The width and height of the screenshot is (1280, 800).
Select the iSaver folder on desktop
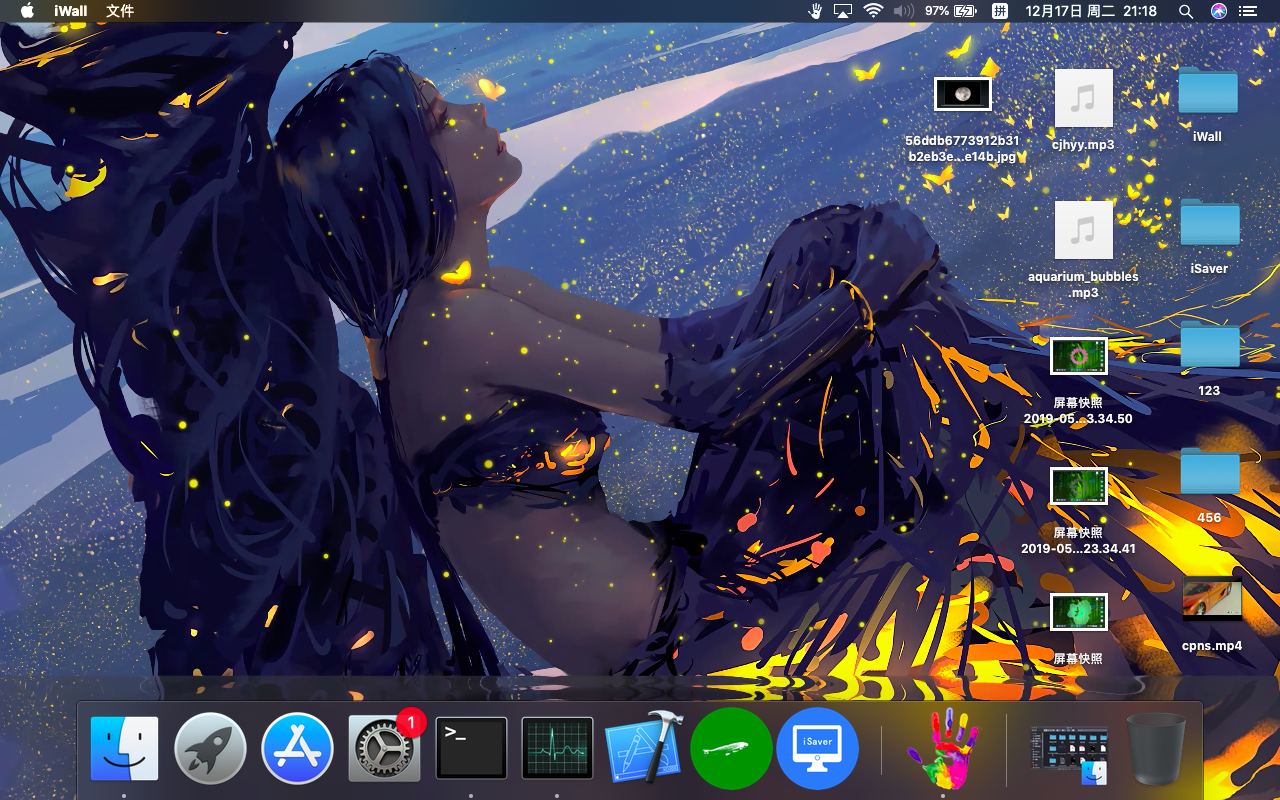point(1209,223)
